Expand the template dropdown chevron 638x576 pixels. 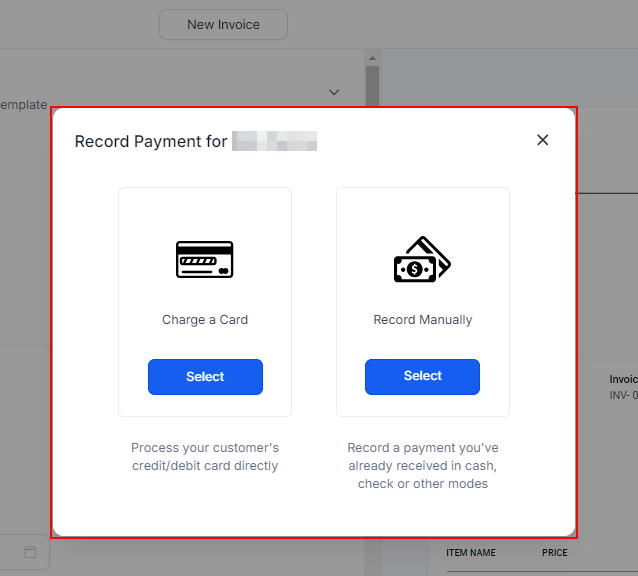pos(334,92)
